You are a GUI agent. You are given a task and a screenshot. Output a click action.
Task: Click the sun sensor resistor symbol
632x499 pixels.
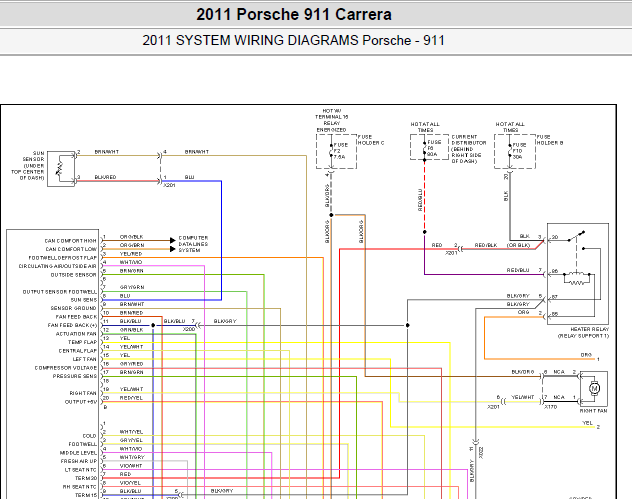(60, 168)
